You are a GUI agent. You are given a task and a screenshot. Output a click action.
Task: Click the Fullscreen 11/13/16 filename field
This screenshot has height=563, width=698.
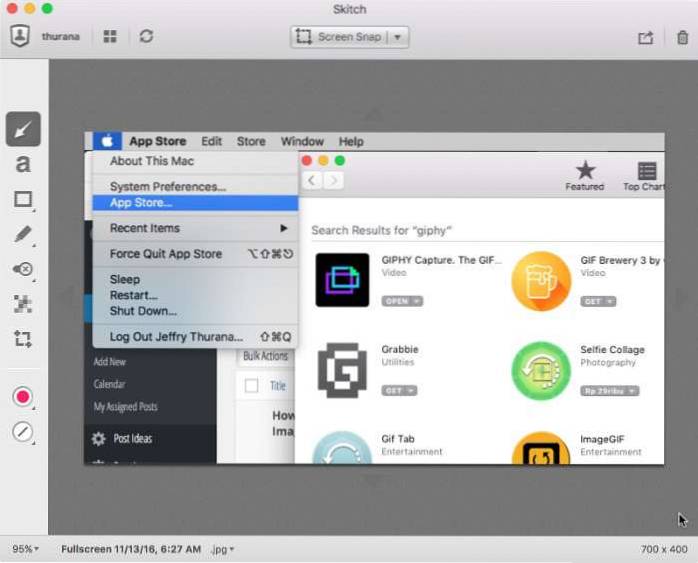coord(131,549)
